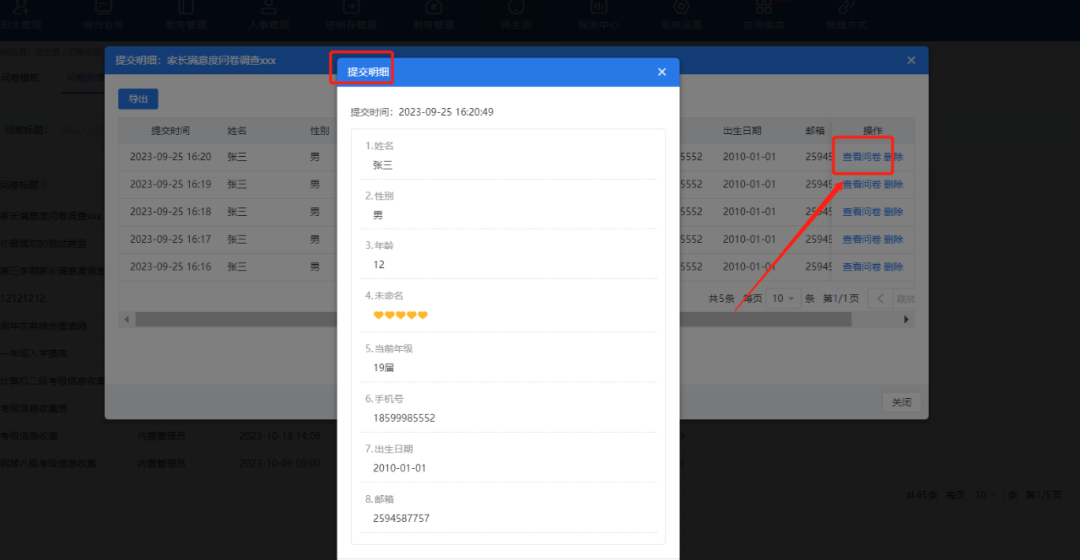Open the background page's per-page 10 dropdown
The height and width of the screenshot is (560, 1080).
pos(985,495)
